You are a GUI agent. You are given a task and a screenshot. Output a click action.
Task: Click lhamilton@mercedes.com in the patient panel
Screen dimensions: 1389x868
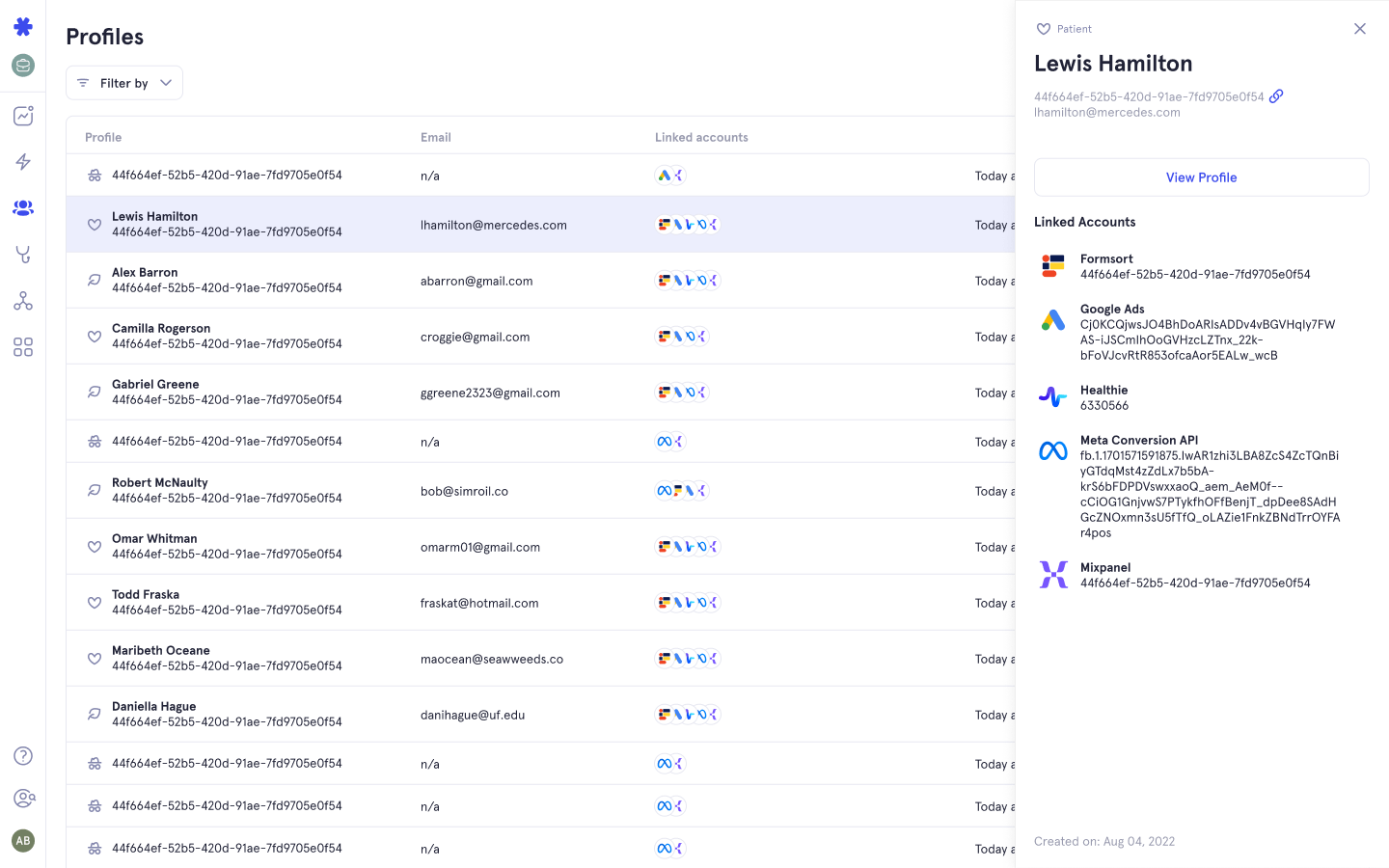[1107, 113]
